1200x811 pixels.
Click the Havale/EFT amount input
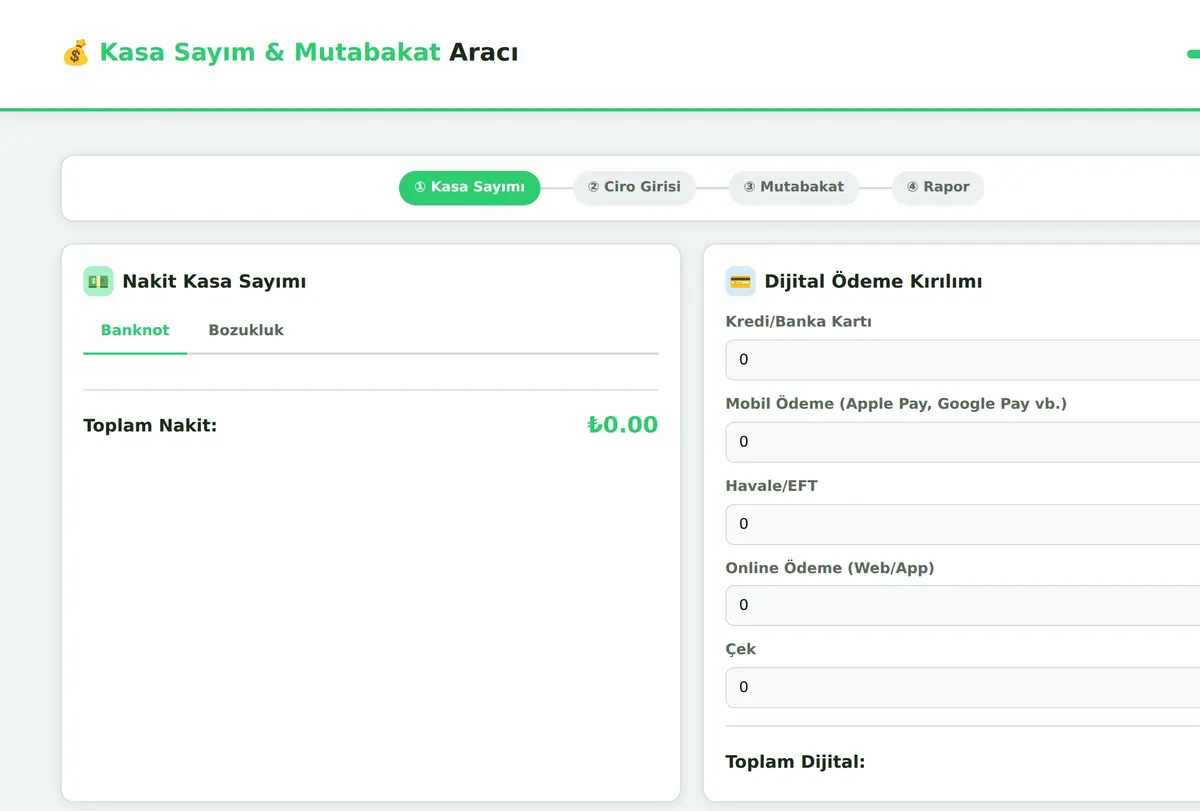click(962, 523)
